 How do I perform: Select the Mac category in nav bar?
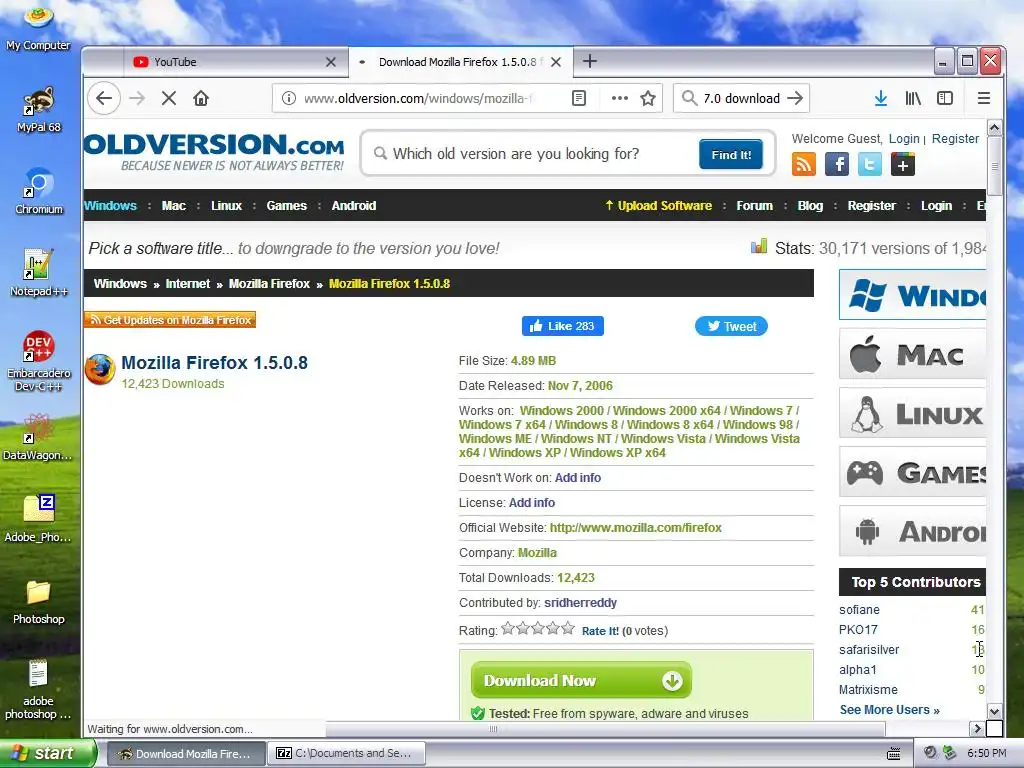[174, 206]
